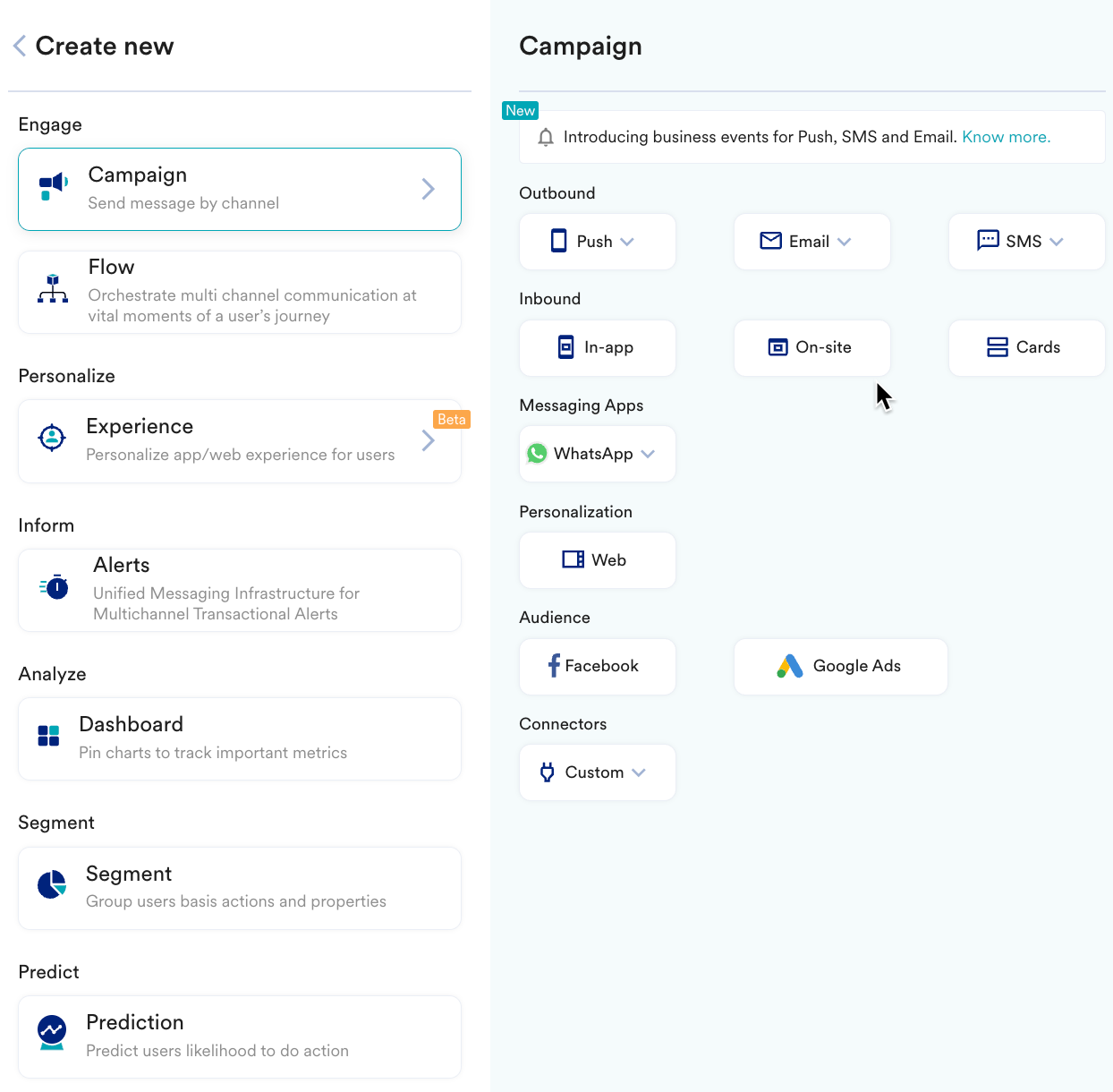Click the New badge on announcement

pos(521,110)
